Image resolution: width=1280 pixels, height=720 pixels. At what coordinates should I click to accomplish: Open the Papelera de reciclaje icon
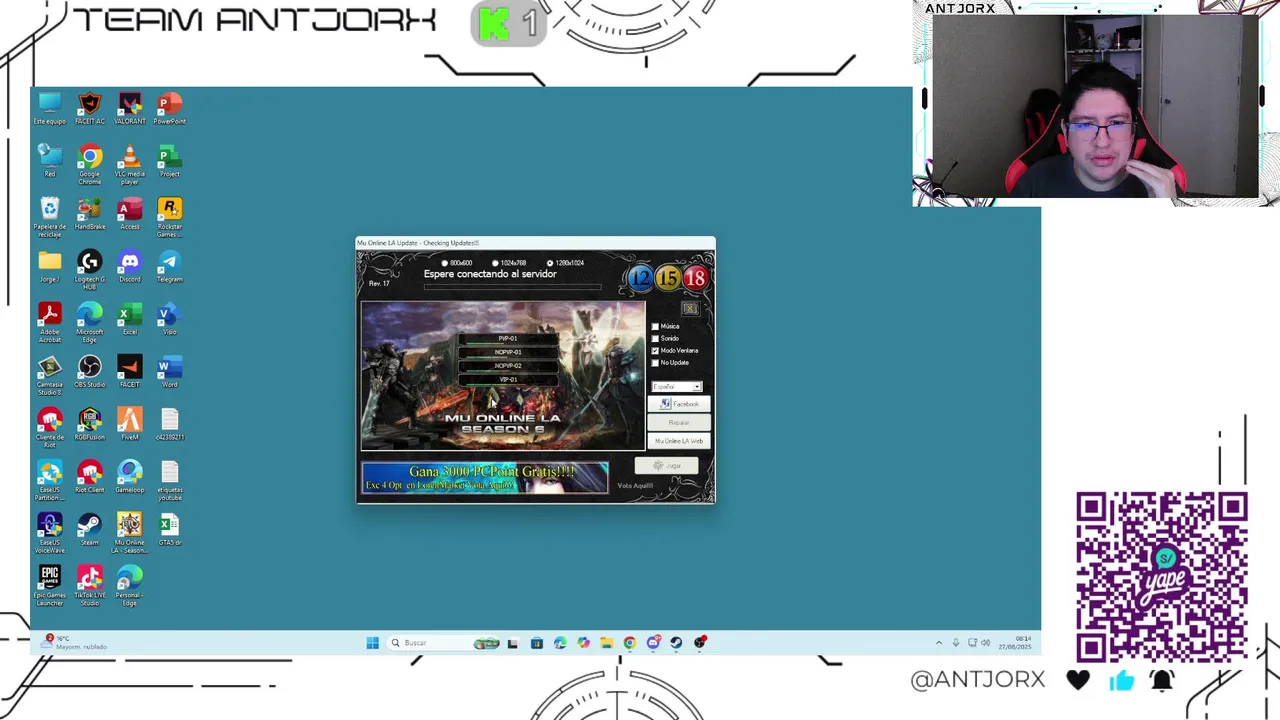coord(50,218)
